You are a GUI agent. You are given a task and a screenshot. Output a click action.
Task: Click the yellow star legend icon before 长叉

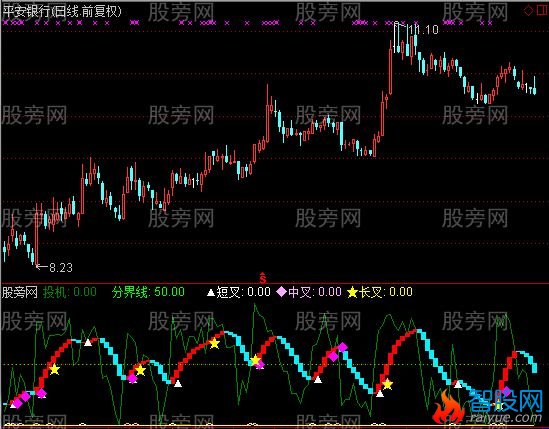pyautogui.click(x=352, y=292)
